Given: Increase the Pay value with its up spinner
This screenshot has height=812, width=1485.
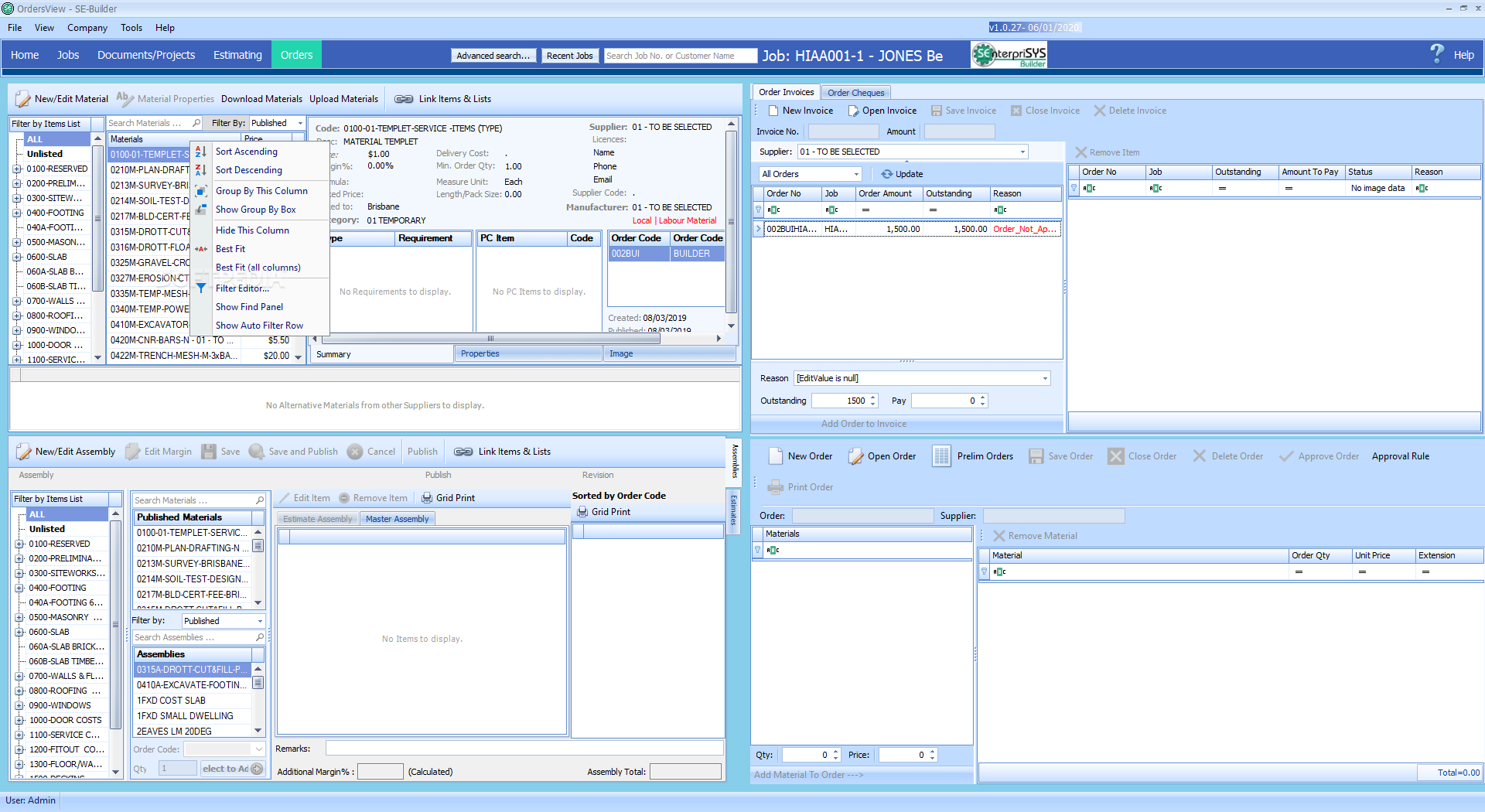Looking at the screenshot, I should tap(983, 397).
